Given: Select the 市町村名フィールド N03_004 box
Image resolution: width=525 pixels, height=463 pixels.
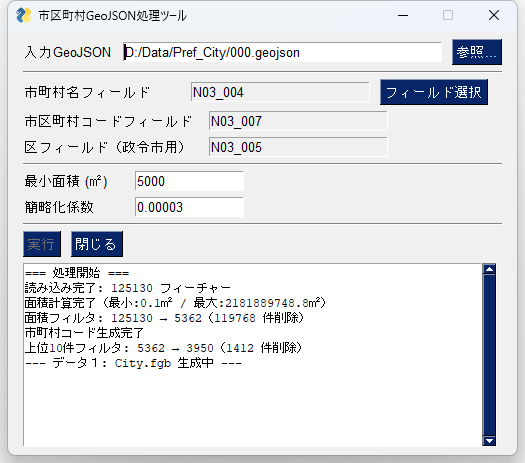Looking at the screenshot, I should click(x=280, y=92).
